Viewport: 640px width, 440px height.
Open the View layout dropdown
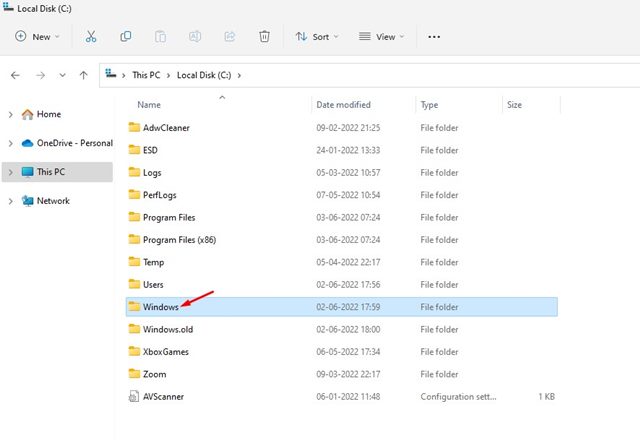click(382, 36)
